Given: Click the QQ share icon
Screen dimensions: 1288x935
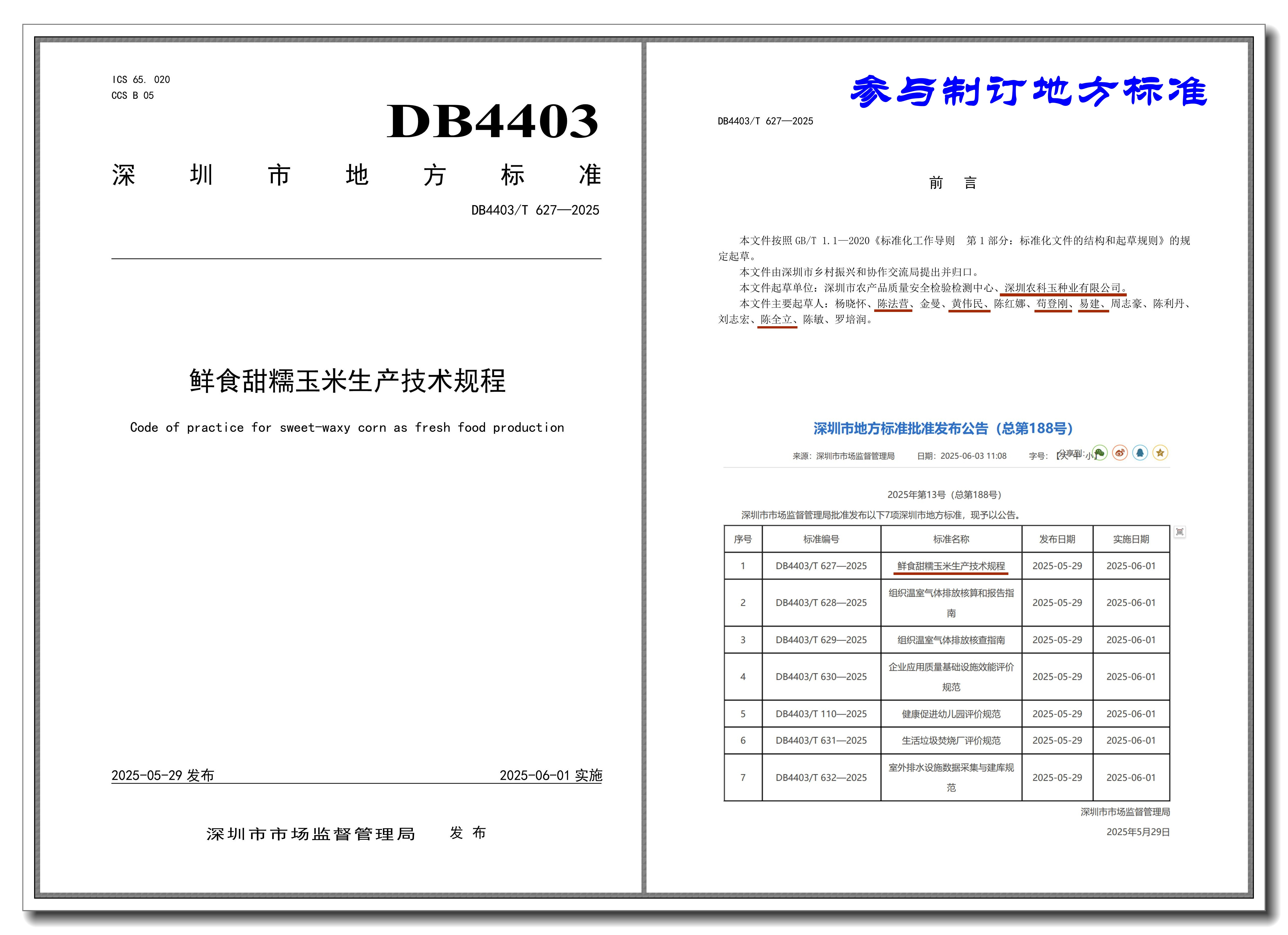Looking at the screenshot, I should click(x=1140, y=453).
